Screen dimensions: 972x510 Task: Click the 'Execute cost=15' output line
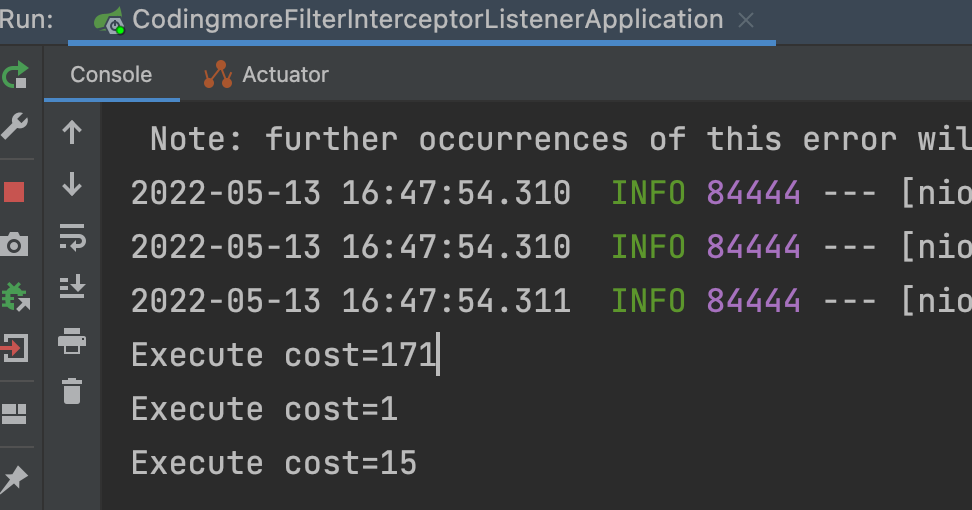[273, 463]
